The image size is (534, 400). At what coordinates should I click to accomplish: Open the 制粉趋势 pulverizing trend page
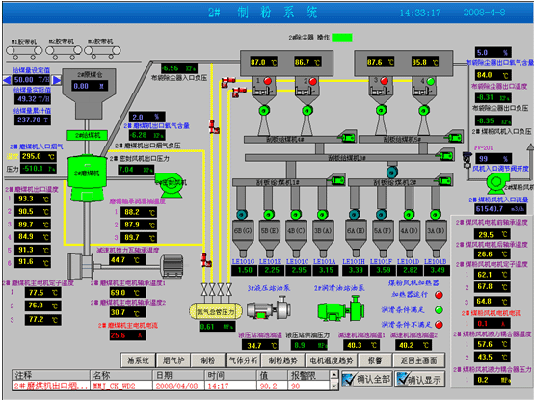(283, 361)
